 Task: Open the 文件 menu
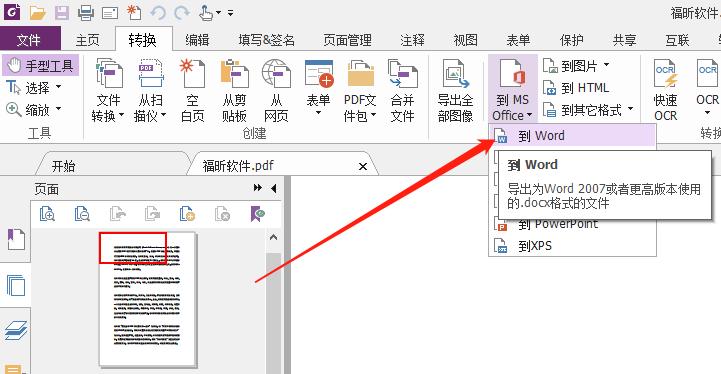click(29, 40)
